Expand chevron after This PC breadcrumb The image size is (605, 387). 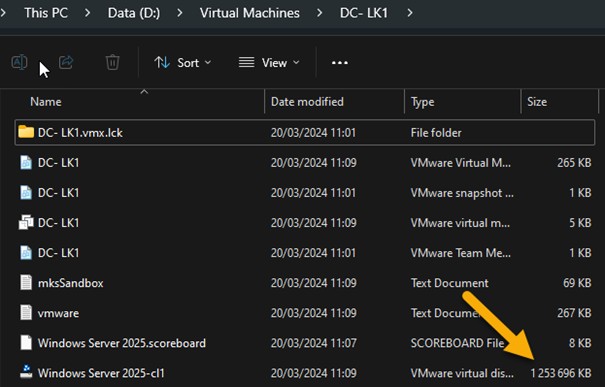(x=88, y=13)
